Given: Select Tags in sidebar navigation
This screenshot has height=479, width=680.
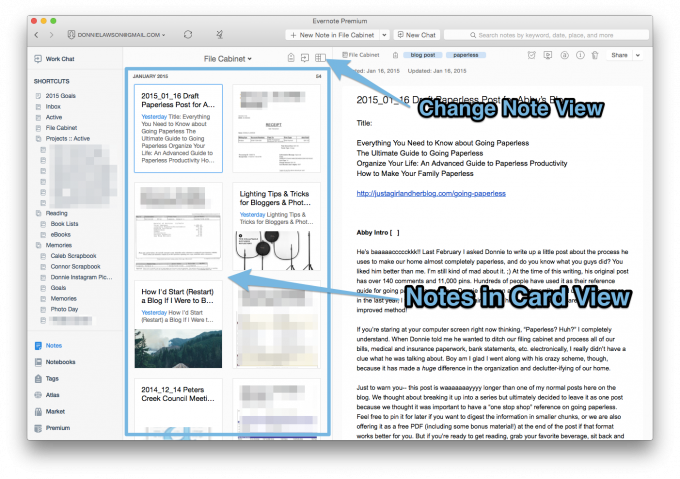Looking at the screenshot, I should (x=47, y=378).
